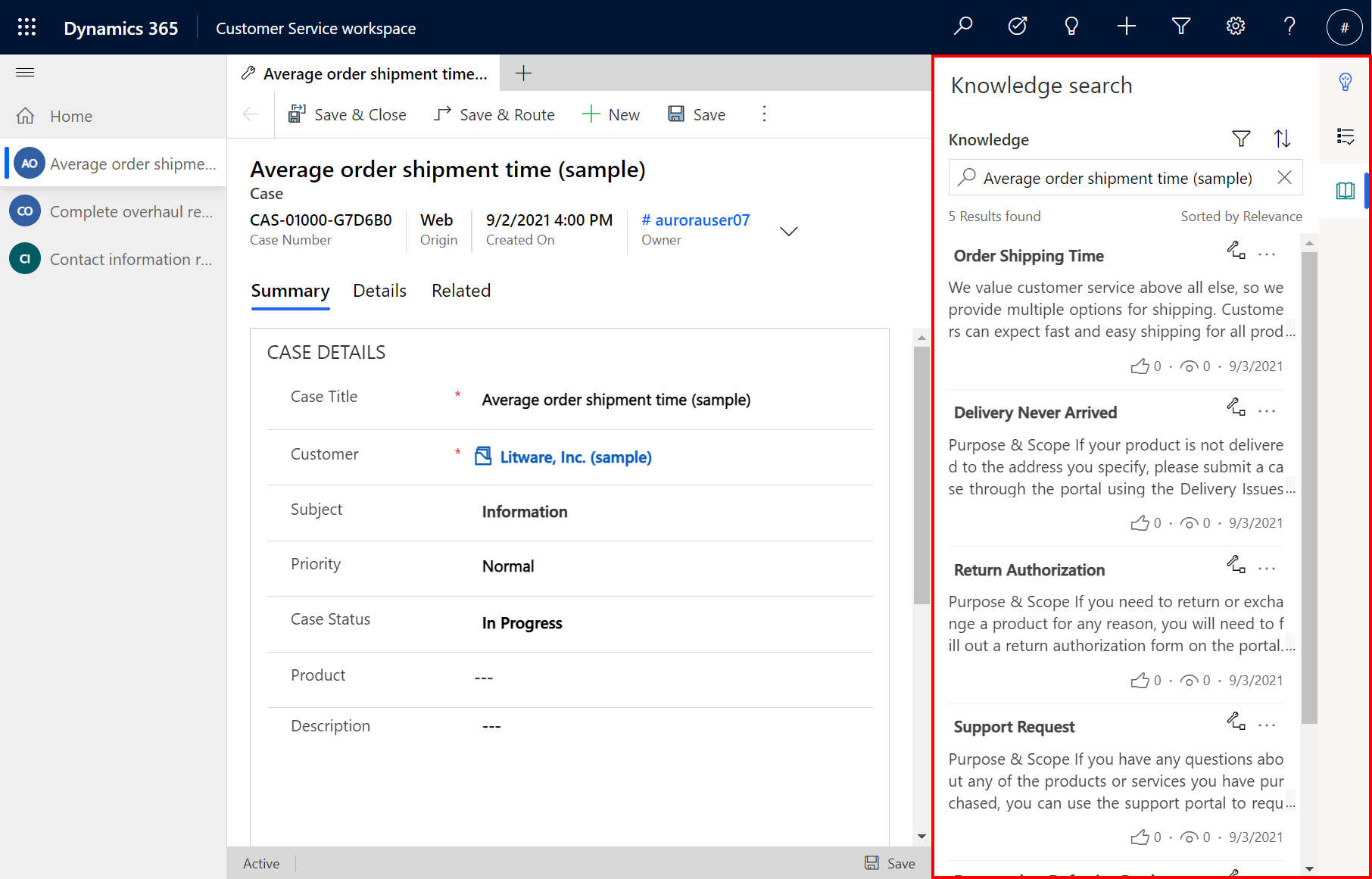Switch to the Related tab
The width and height of the screenshot is (1372, 879).
(x=460, y=291)
